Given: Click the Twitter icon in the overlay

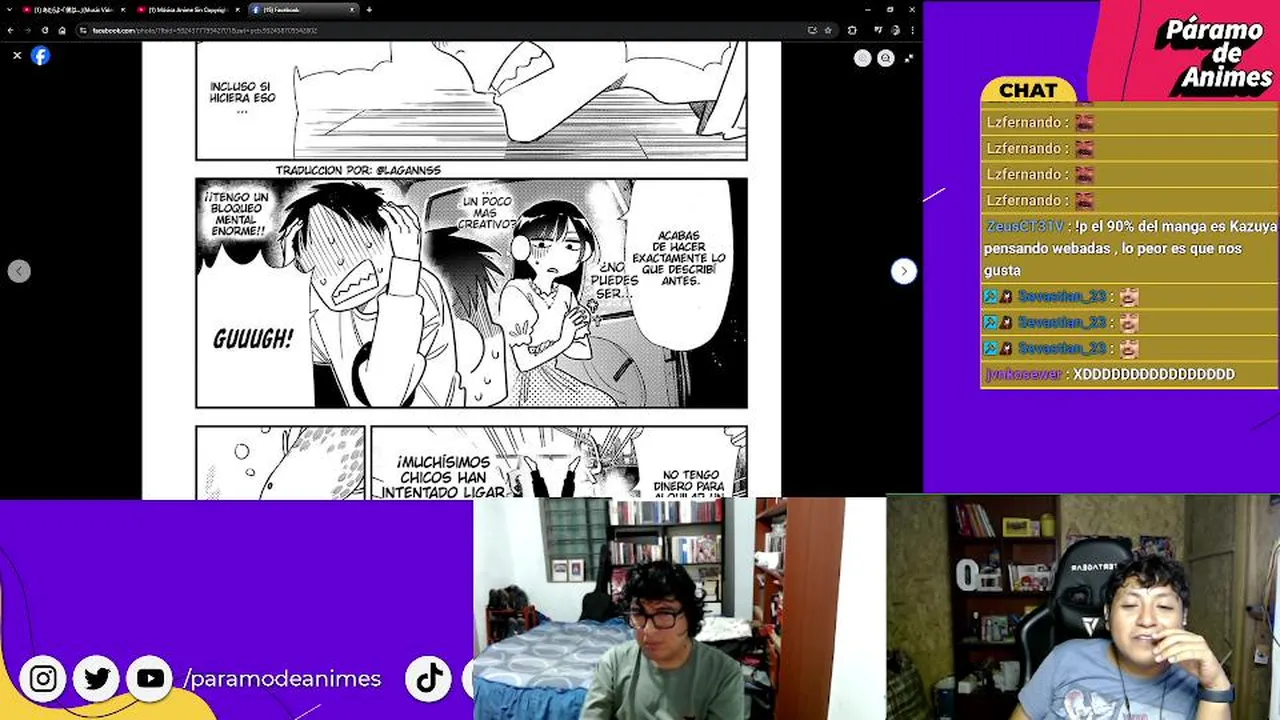Looking at the screenshot, I should pos(97,679).
